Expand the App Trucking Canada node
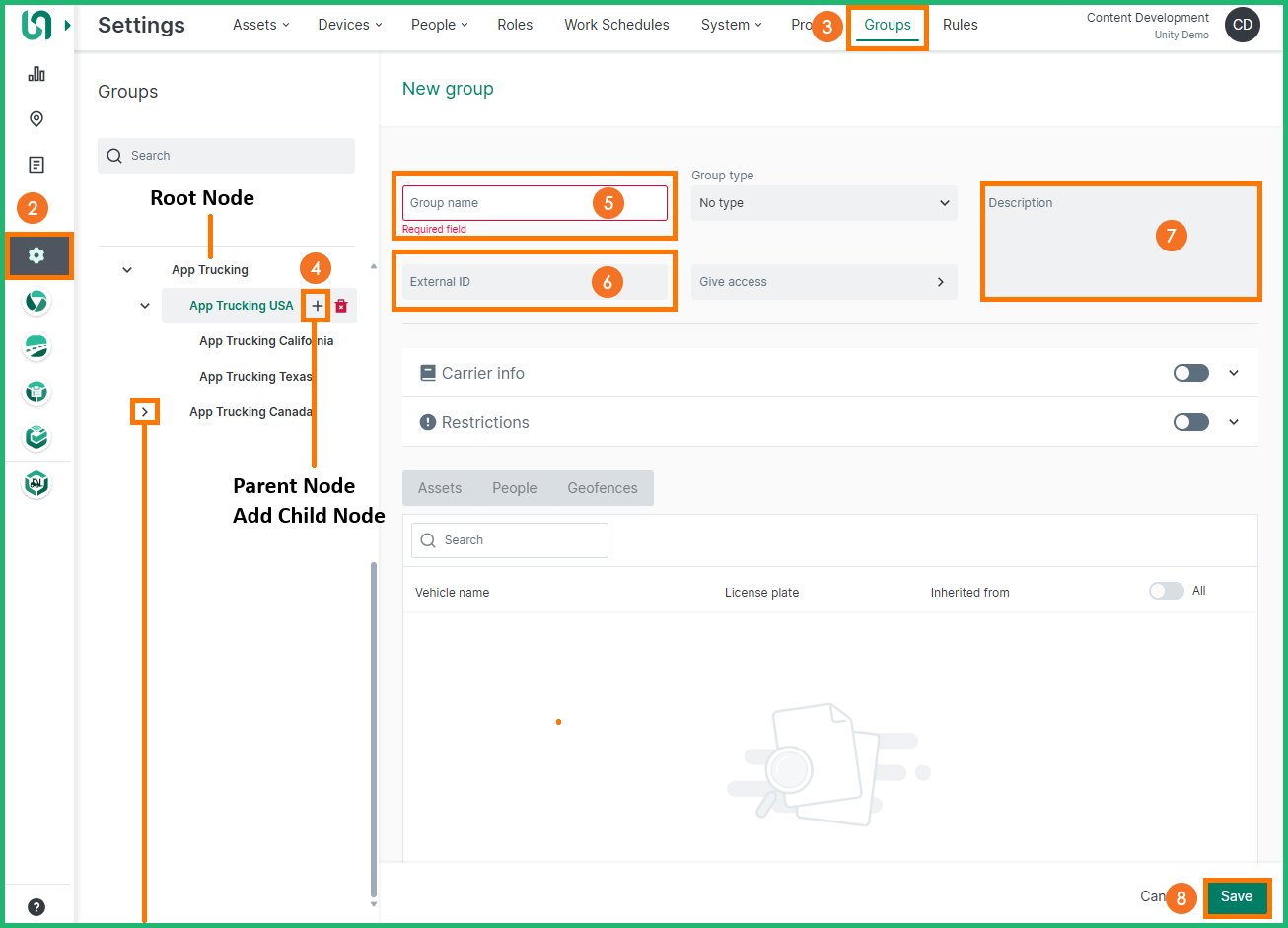1288x928 pixels. pyautogui.click(x=145, y=411)
